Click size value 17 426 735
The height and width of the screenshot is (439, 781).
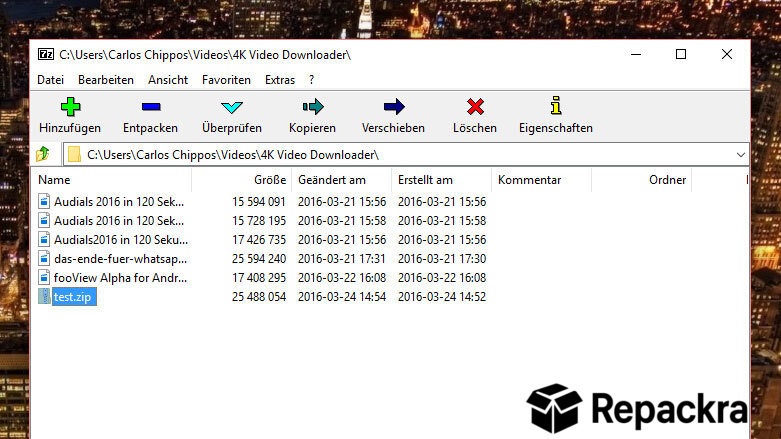click(259, 240)
